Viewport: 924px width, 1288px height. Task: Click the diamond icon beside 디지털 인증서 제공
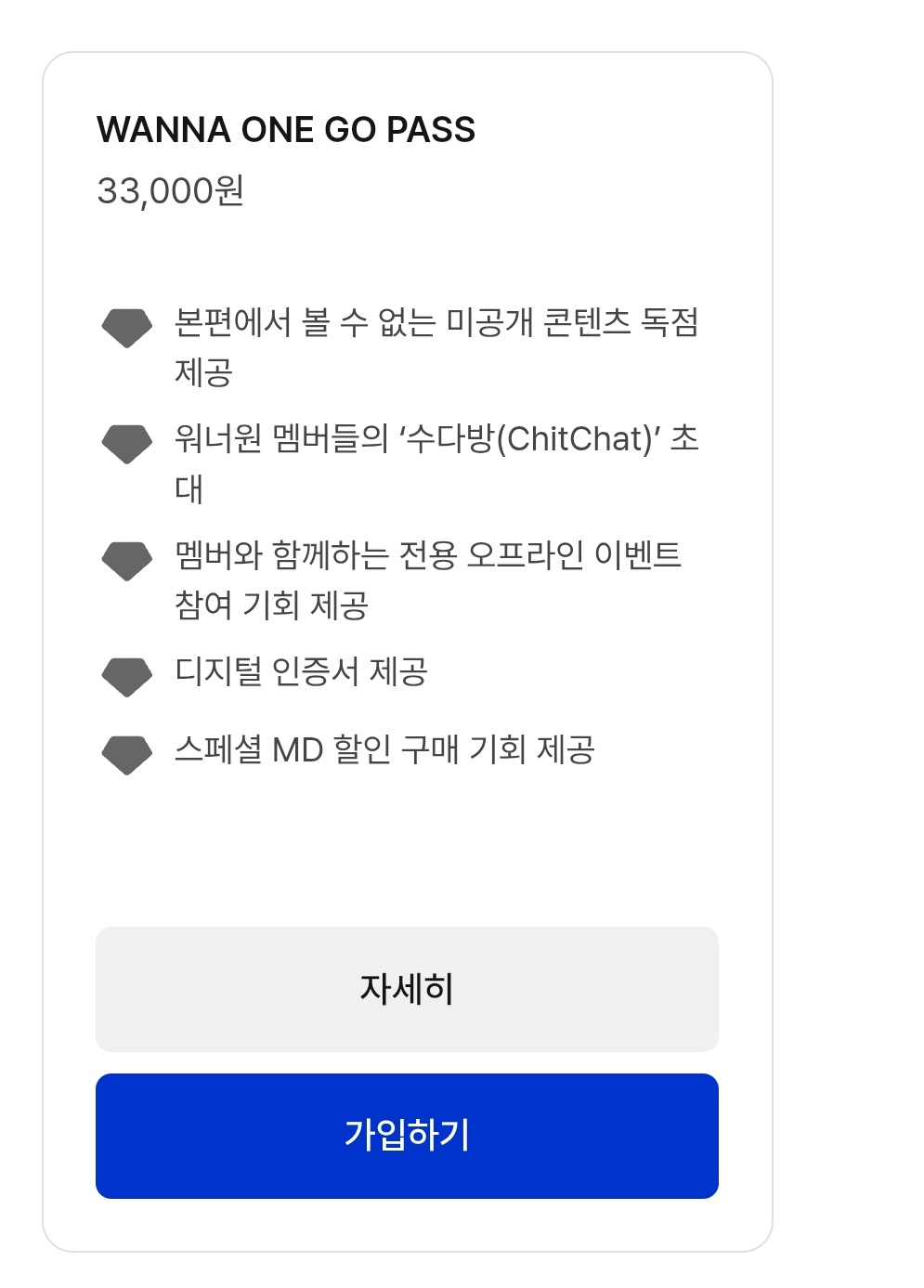point(126,677)
